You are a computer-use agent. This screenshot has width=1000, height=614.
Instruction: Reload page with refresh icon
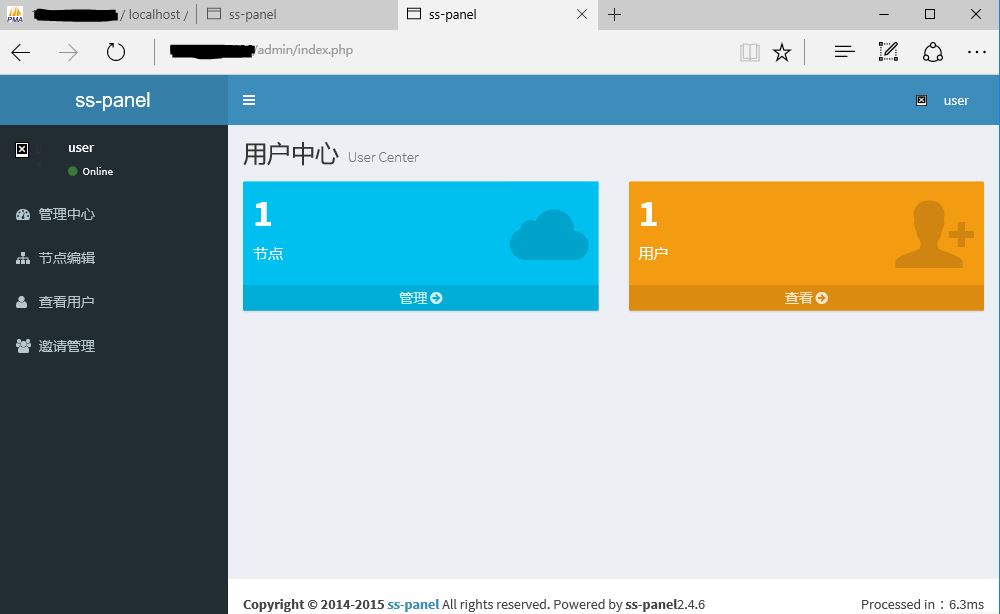coord(115,52)
